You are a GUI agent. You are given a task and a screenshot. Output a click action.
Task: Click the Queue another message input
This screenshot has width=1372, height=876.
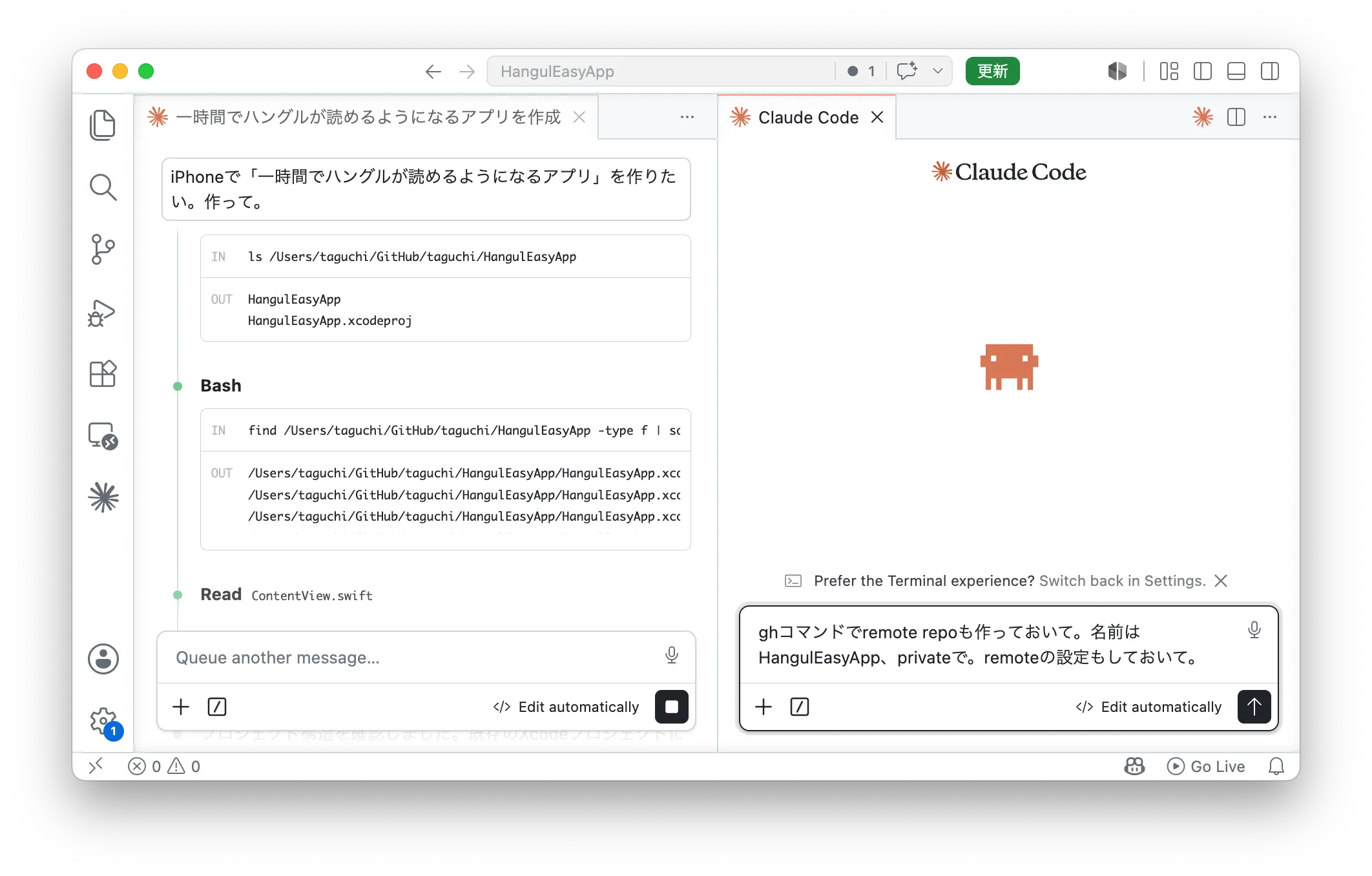click(x=413, y=658)
